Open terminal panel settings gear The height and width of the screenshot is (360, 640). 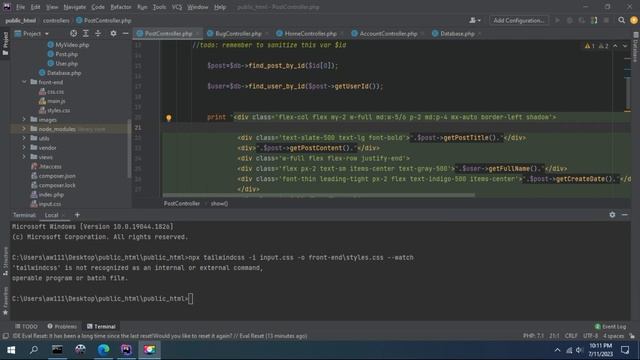612,215
